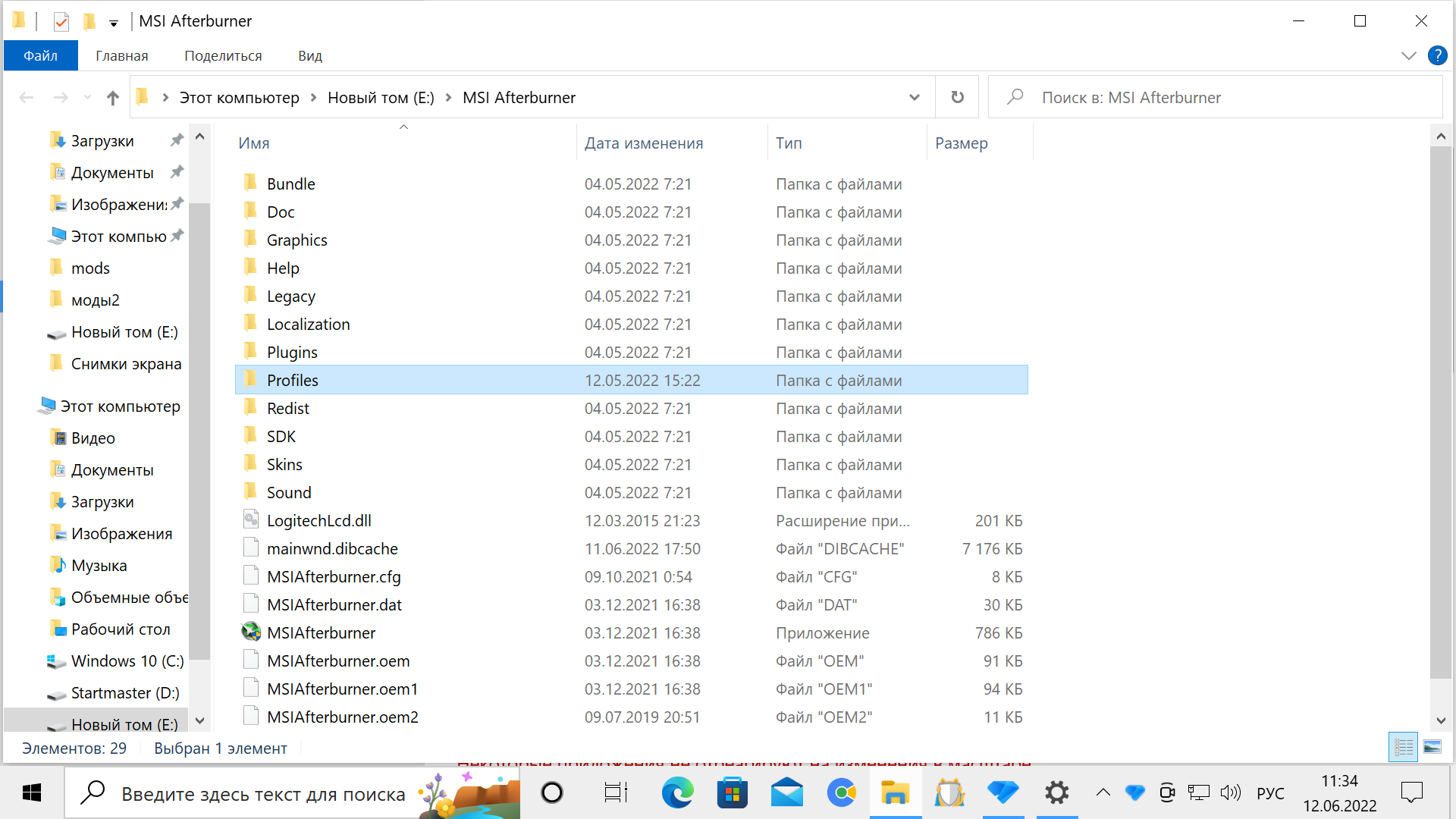Sort by Размер column header
The height and width of the screenshot is (819, 1456).
click(962, 143)
